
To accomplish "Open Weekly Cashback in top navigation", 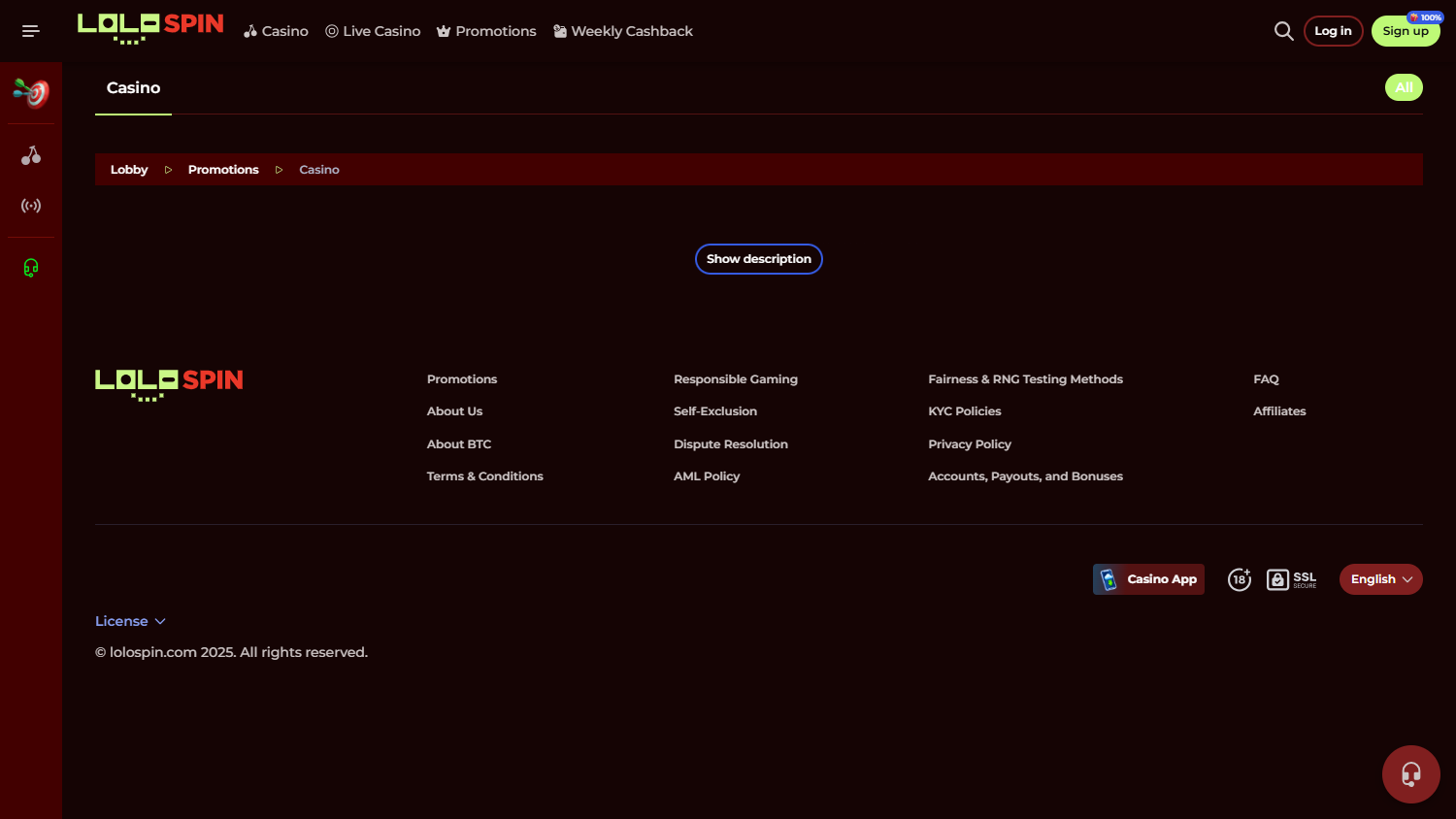I will click(x=623, y=31).
